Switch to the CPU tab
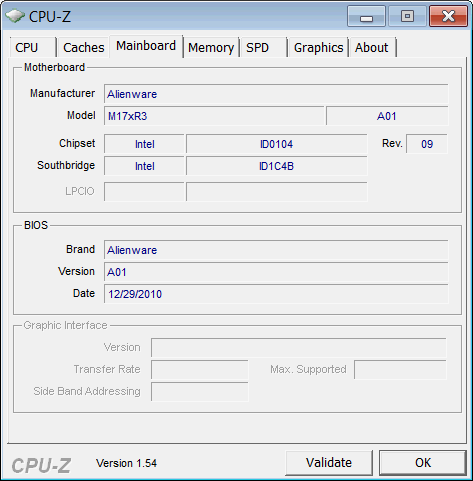Image resolution: width=473 pixels, height=481 pixels. 33,47
